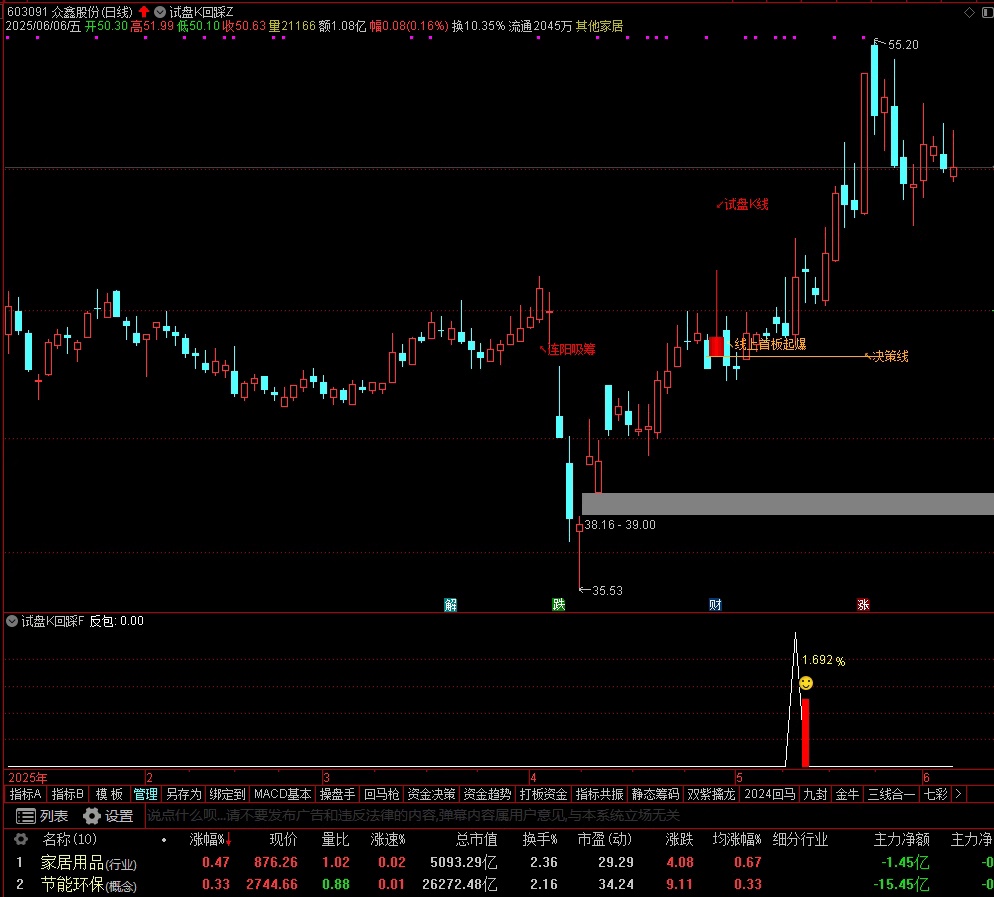This screenshot has width=994, height=897.
Task: Expand the 试盘K回踩Z main indicator dropdown
Action: [x=160, y=11]
